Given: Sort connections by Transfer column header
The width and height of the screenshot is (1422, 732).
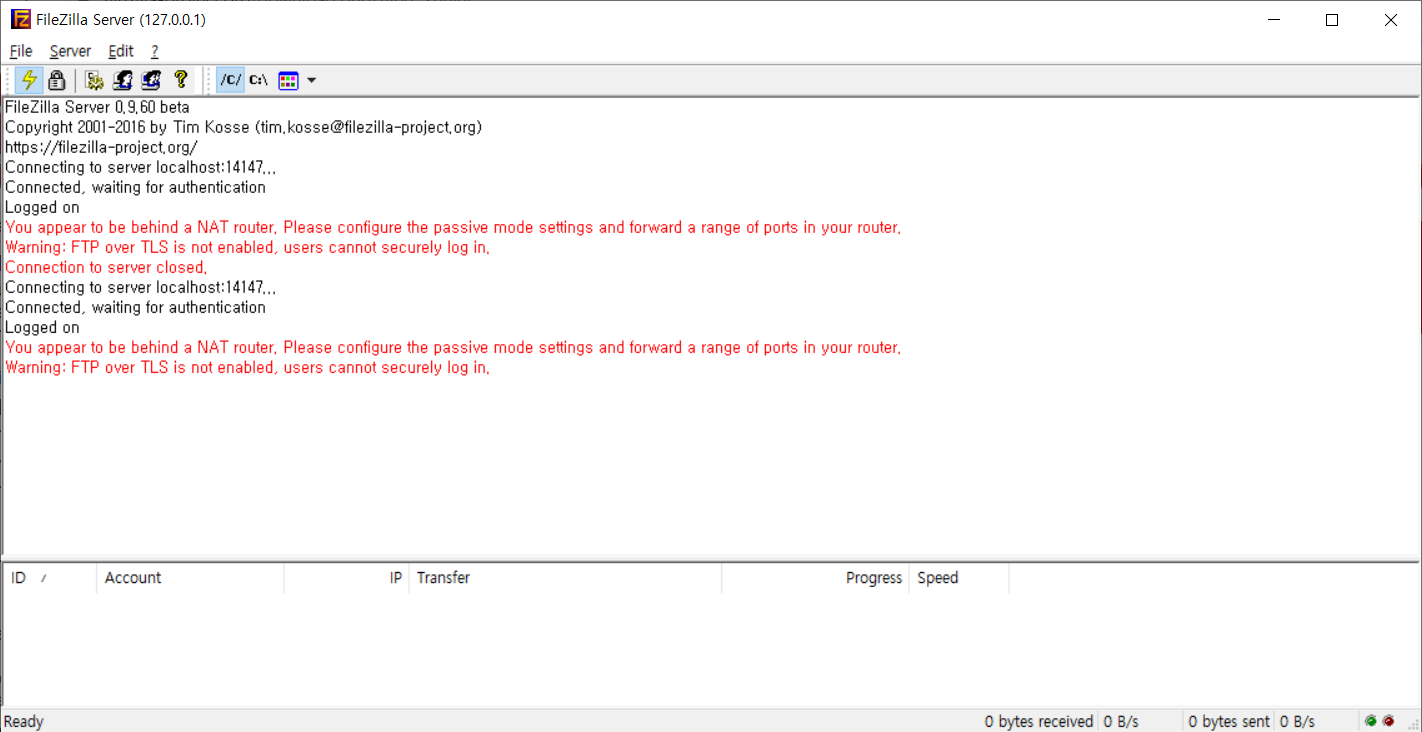Looking at the screenshot, I should 565,578.
